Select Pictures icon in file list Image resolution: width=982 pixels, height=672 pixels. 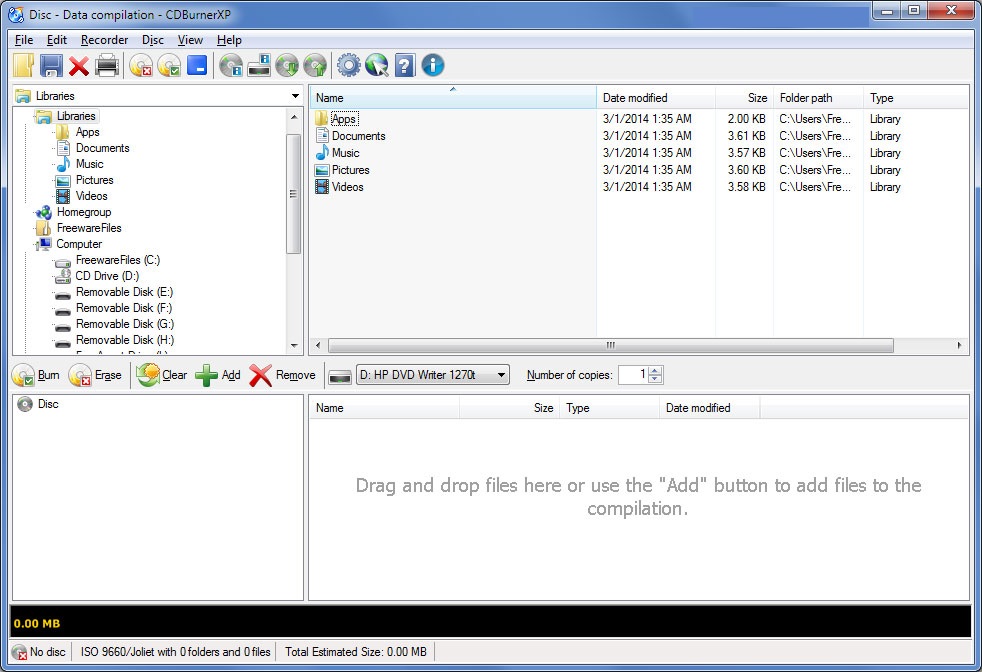pos(322,169)
